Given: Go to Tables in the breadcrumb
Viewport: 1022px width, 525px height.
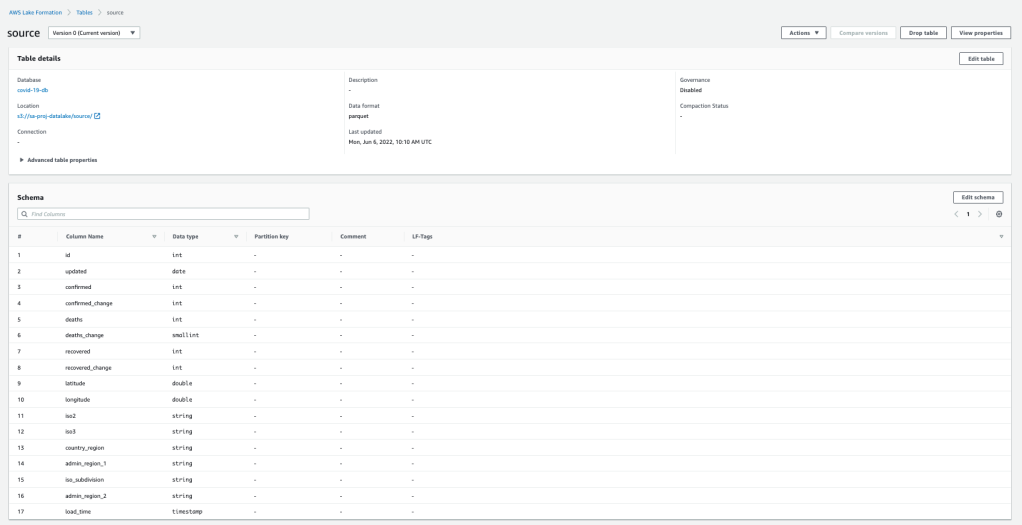Looking at the screenshot, I should (x=85, y=11).
